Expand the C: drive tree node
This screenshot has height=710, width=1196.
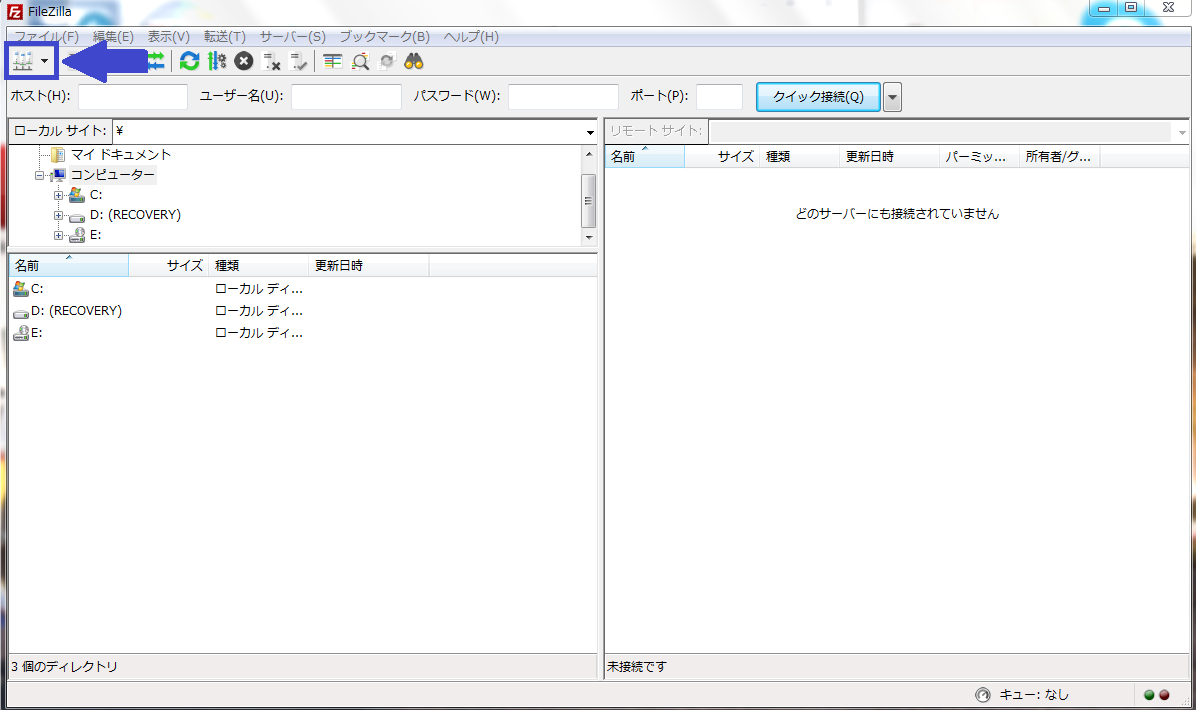59,195
